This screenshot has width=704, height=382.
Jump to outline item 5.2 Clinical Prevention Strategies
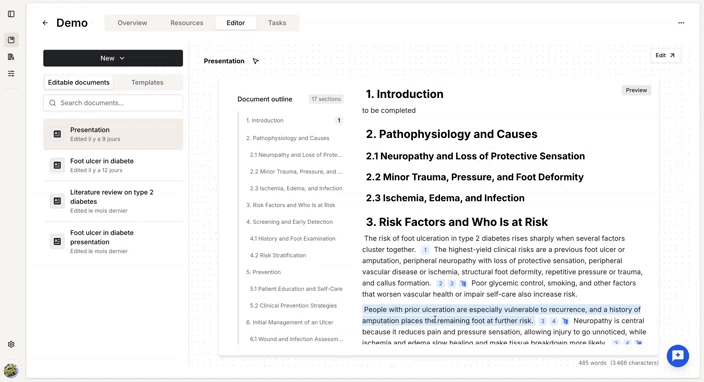(x=293, y=306)
